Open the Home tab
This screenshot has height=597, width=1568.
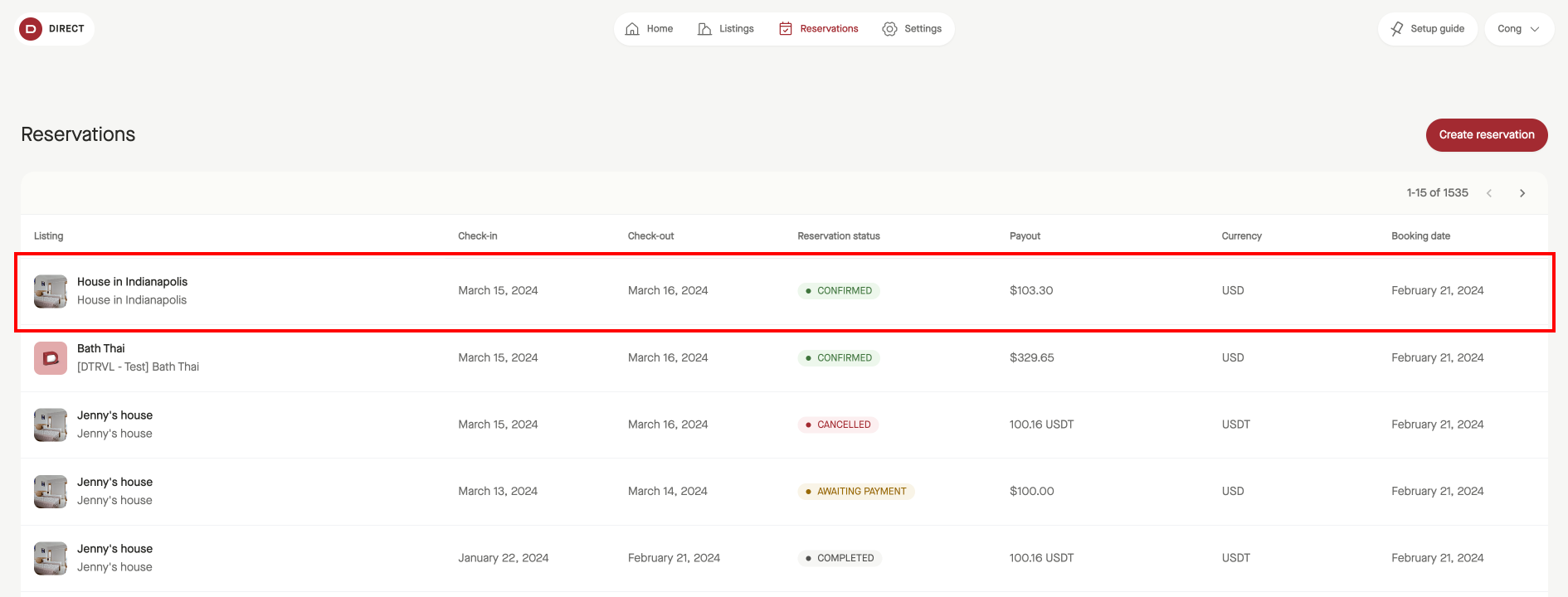coord(649,29)
